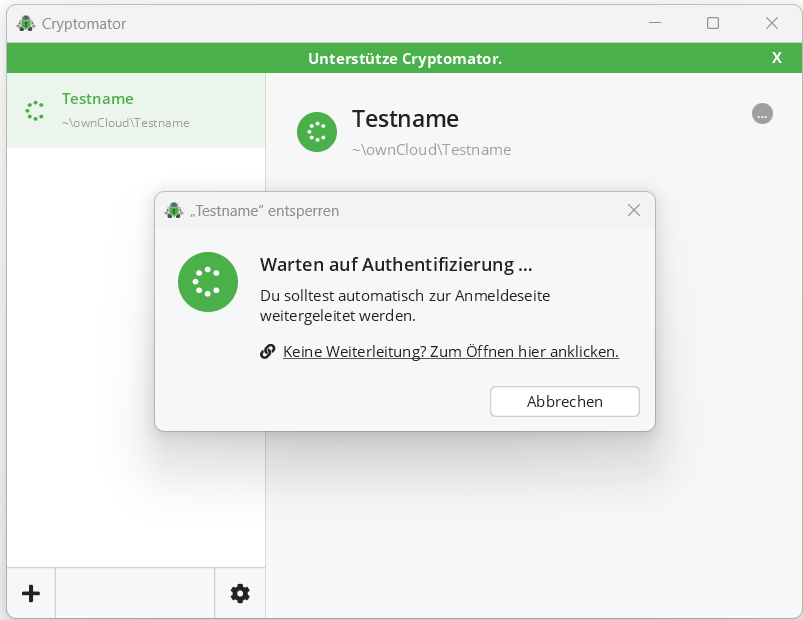Open application settings with the gear icon
The height and width of the screenshot is (620, 803).
(x=239, y=593)
